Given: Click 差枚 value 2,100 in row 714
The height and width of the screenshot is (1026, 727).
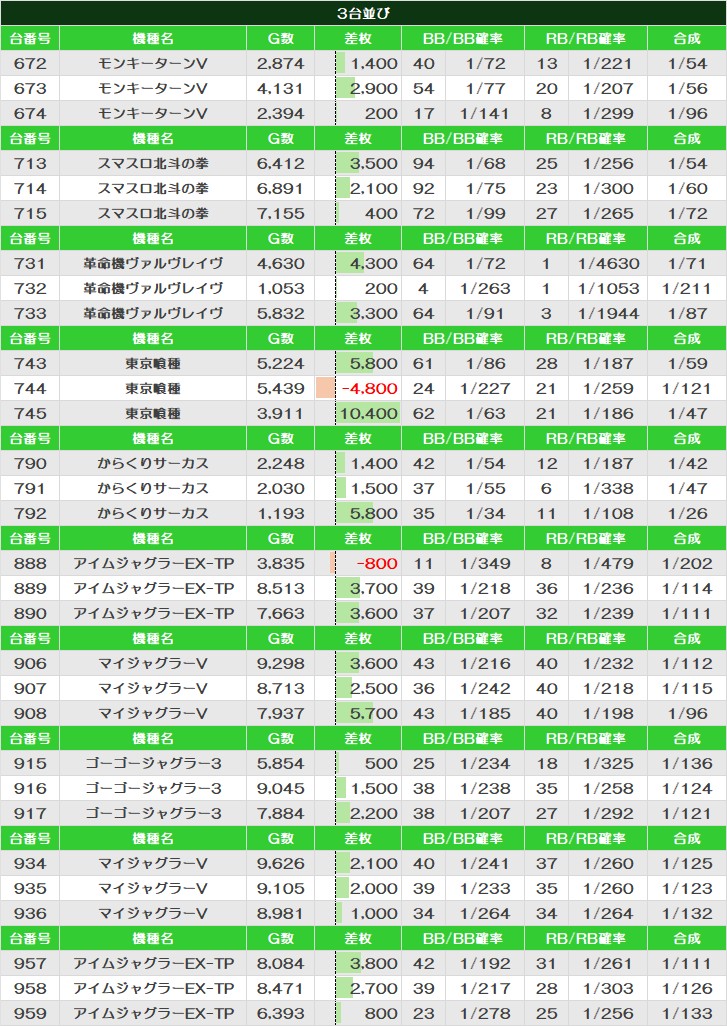Looking at the screenshot, I should (x=373, y=188).
